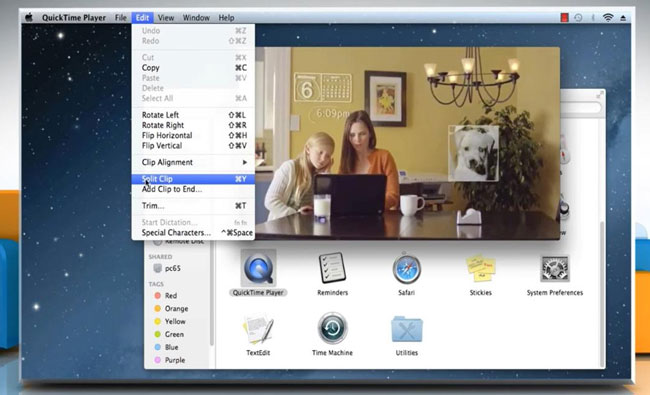Expand the Clip Alignment submenu
This screenshot has width=650, height=395.
click(193, 162)
